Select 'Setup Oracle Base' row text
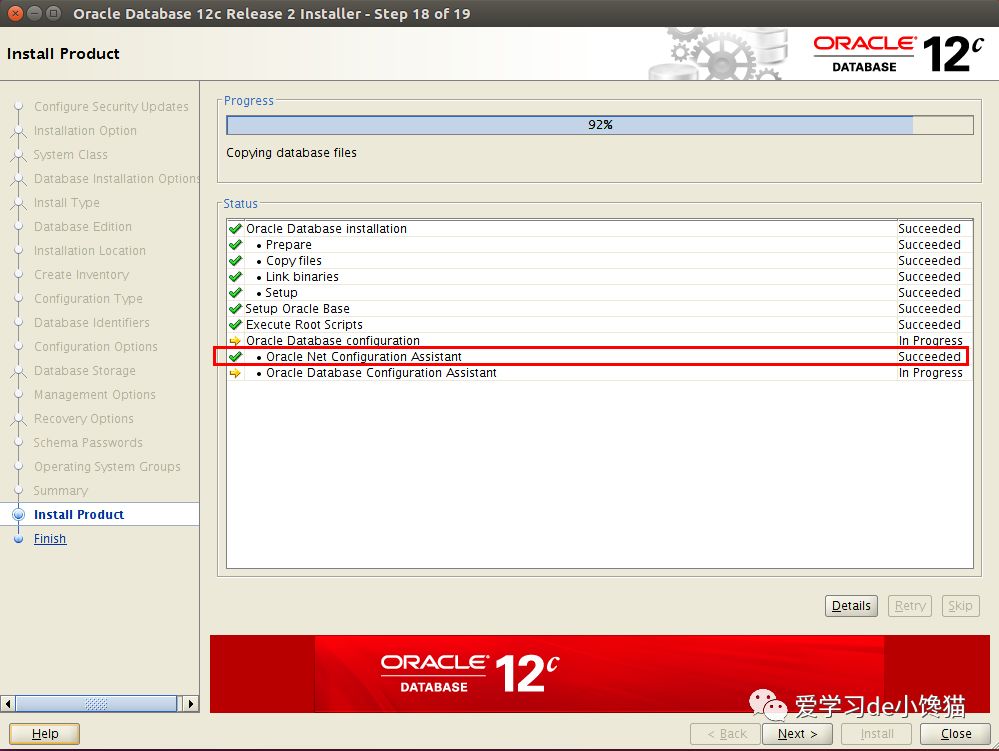Screen dimensions: 999x751 click(298, 309)
